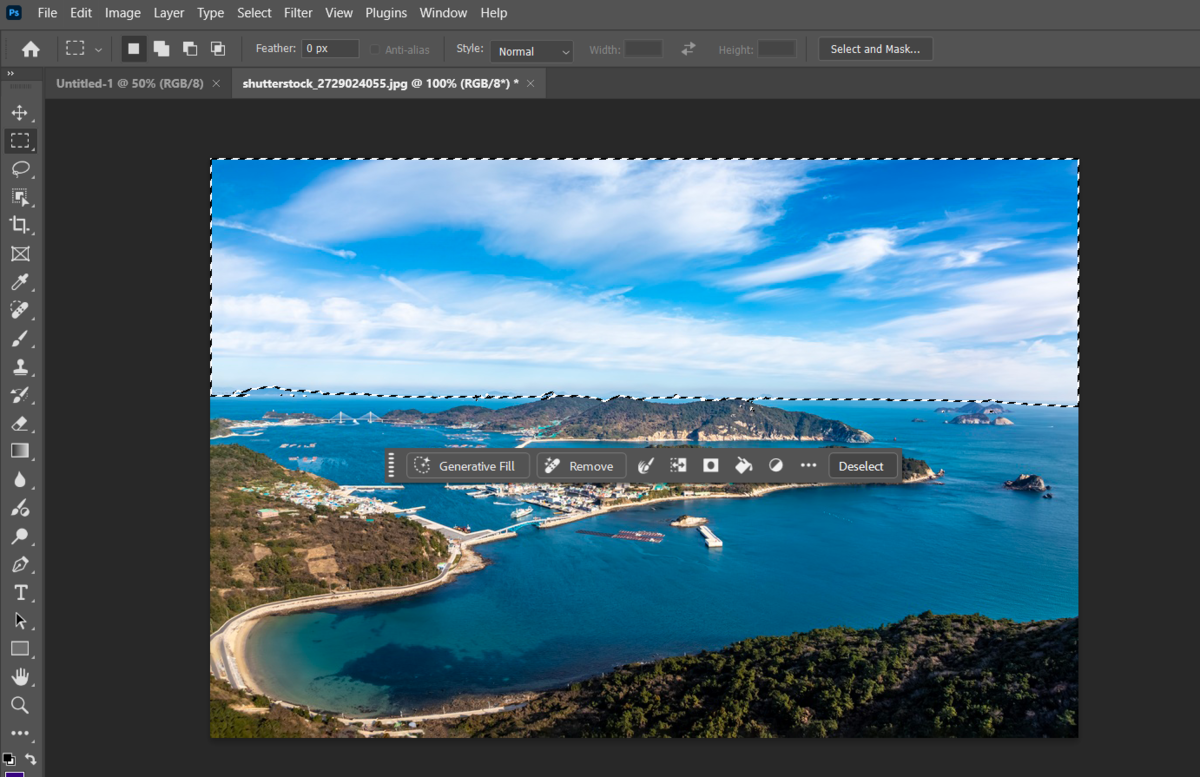
Task: Select the Dodge tool
Action: [x=20, y=537]
